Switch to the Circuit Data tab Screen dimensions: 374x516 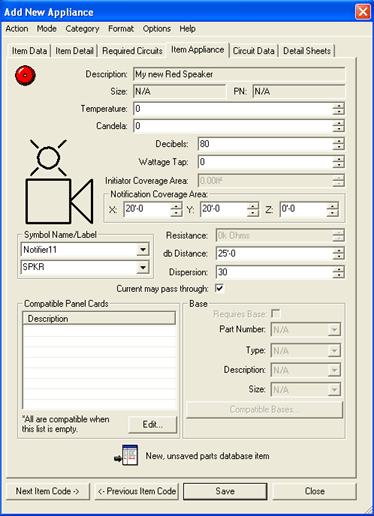tap(254, 51)
